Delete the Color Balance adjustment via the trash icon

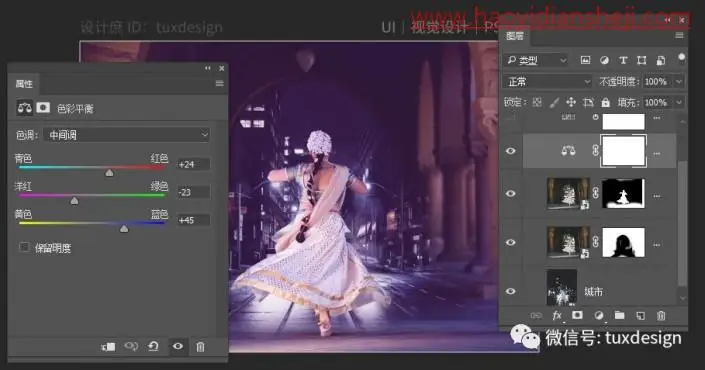tap(200, 347)
